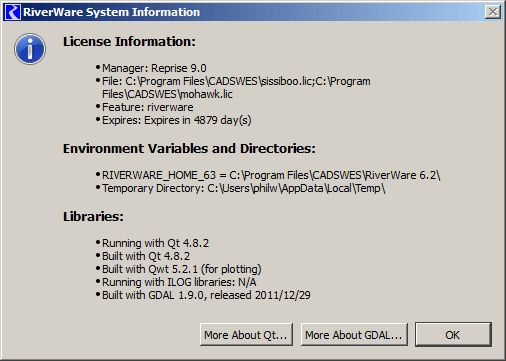This screenshot has height=361, width=506.
Task: Confirm the dialog with the OK button
Action: pyautogui.click(x=453, y=334)
